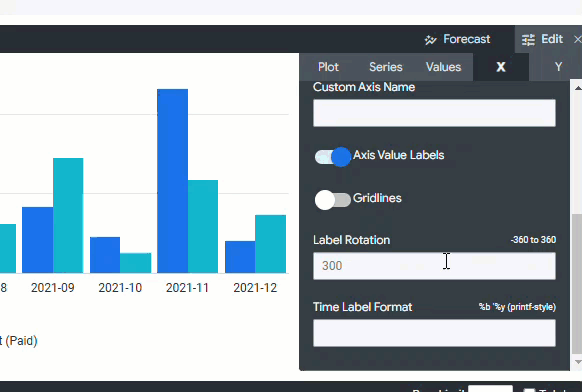This screenshot has height=392, width=582.
Task: Switch to the Values tab
Action: pyautogui.click(x=443, y=67)
